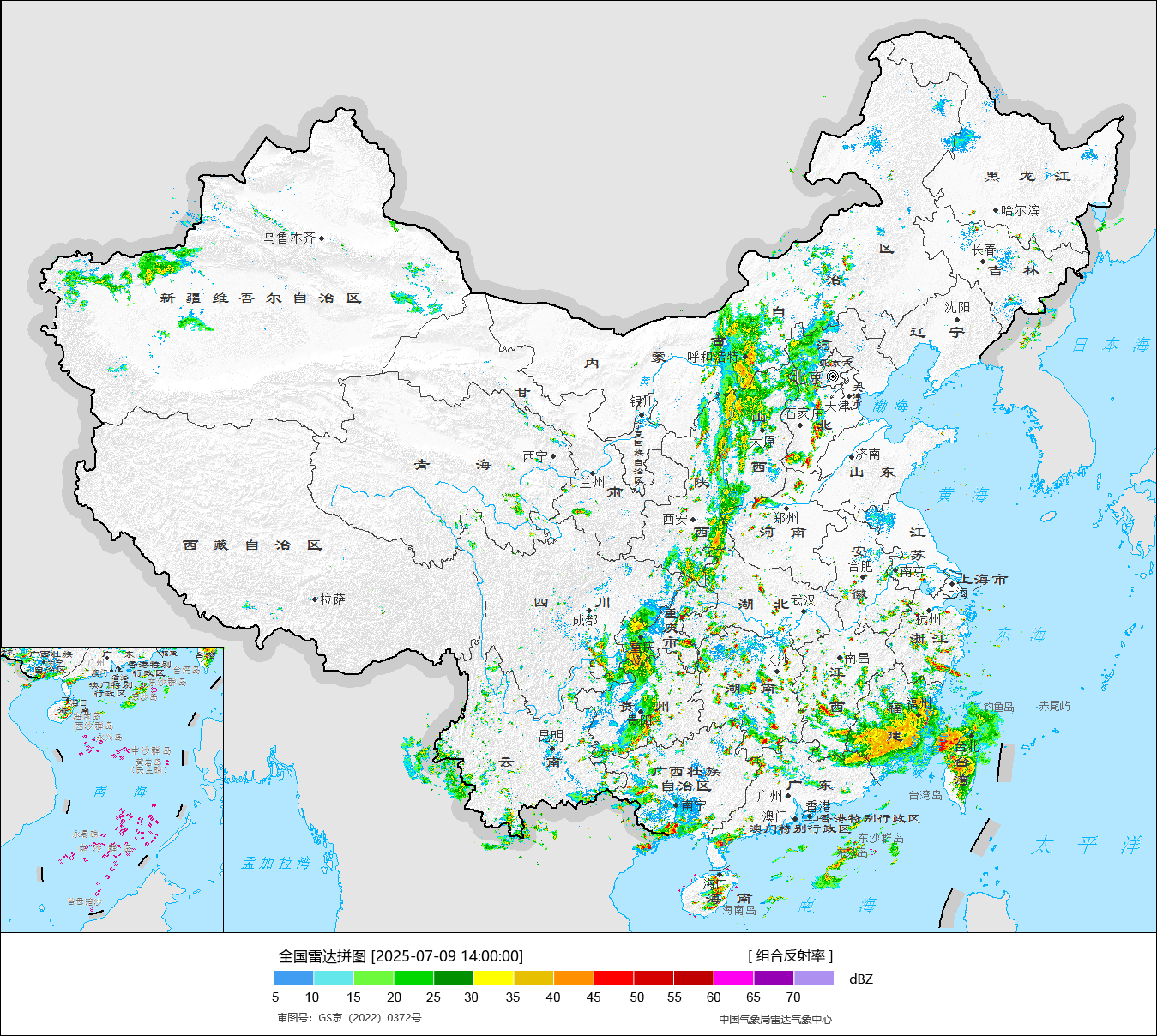This screenshot has height=1036, width=1157.
Task: Click the Lhasa (拉萨) city dot
Action: pos(315,599)
